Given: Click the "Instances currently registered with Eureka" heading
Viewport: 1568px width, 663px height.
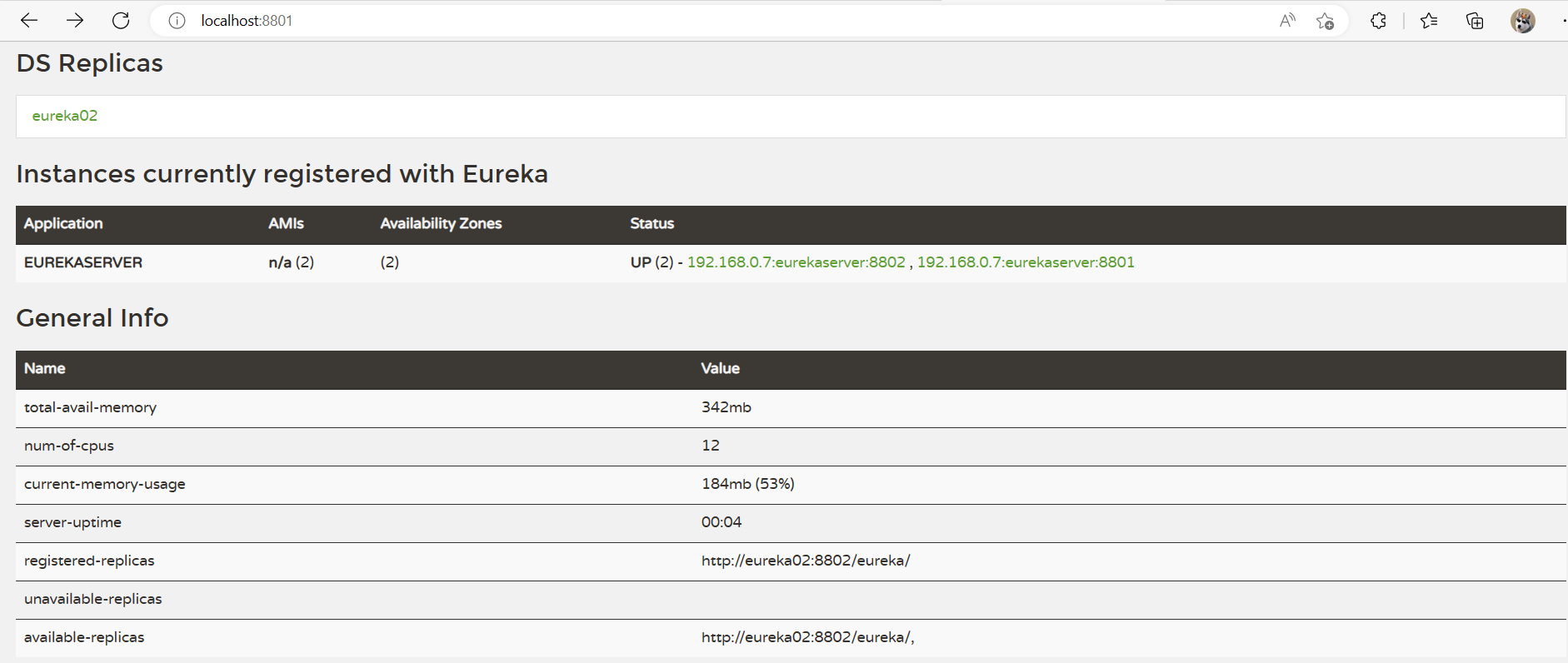Looking at the screenshot, I should pos(282,174).
